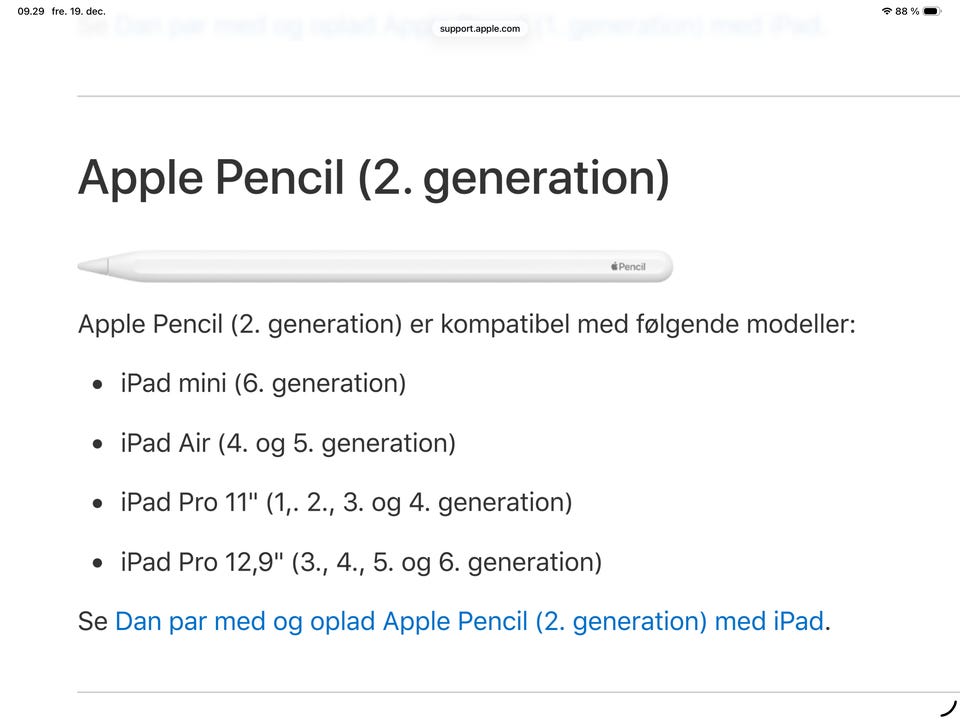The height and width of the screenshot is (720, 960).
Task: Tap the 88 % battery percentage
Action: click(x=907, y=11)
